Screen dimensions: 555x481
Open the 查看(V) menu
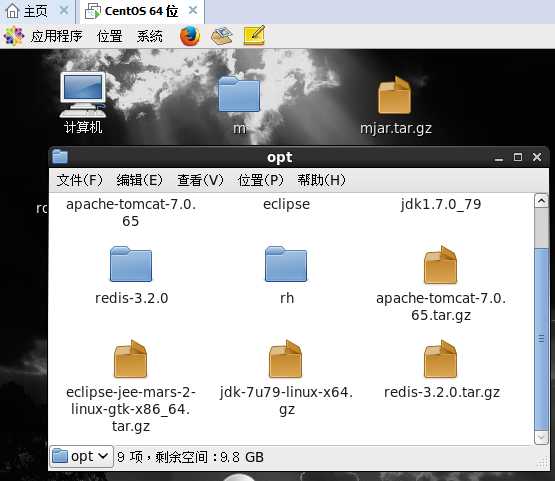point(200,180)
